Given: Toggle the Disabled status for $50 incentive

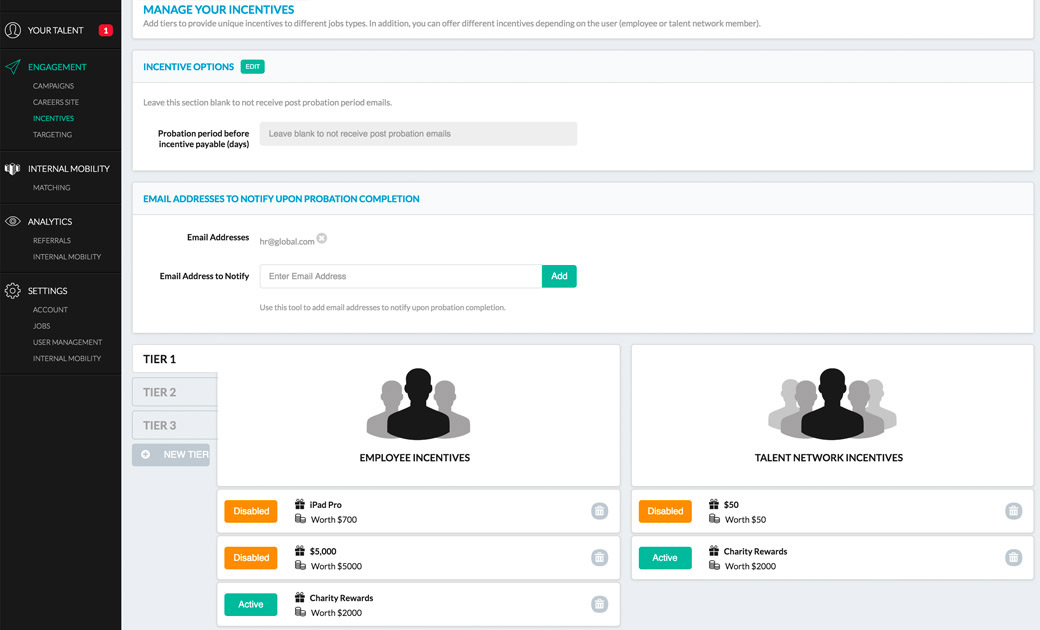Looking at the screenshot, I should point(665,511).
